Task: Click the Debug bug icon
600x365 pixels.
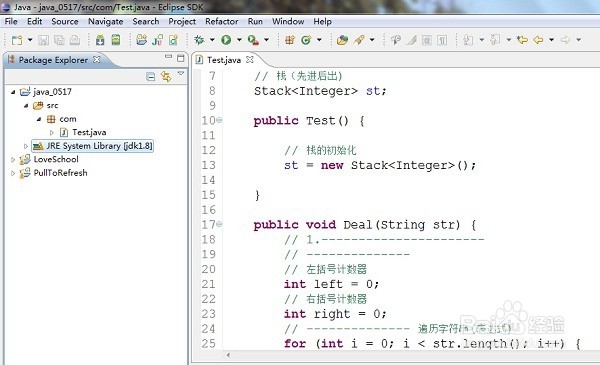Action: coord(199,40)
